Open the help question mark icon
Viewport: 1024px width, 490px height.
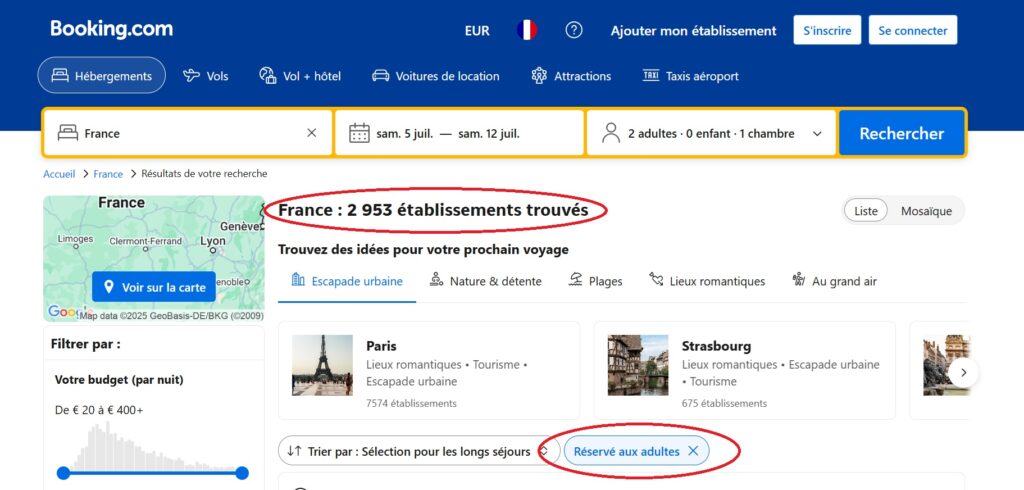574,30
